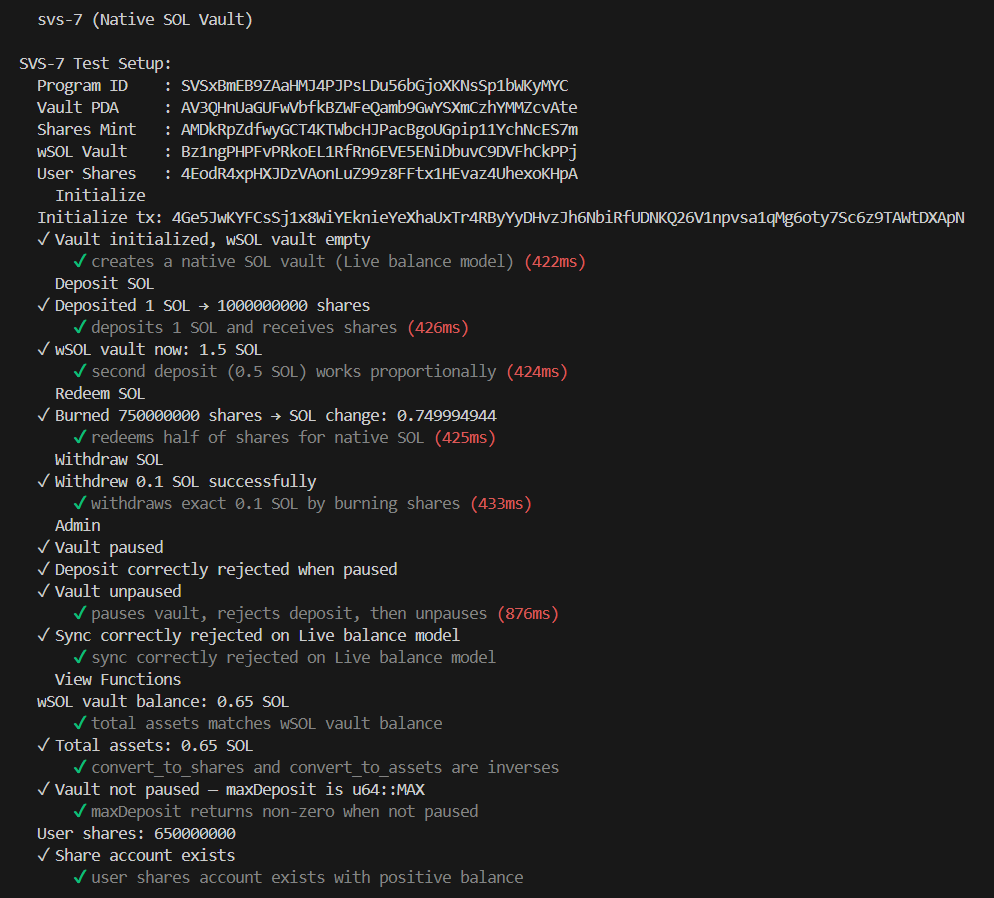Image resolution: width=994 pixels, height=898 pixels.
Task: Click the 'Withdraw SOL' section heading
Action: (109, 459)
